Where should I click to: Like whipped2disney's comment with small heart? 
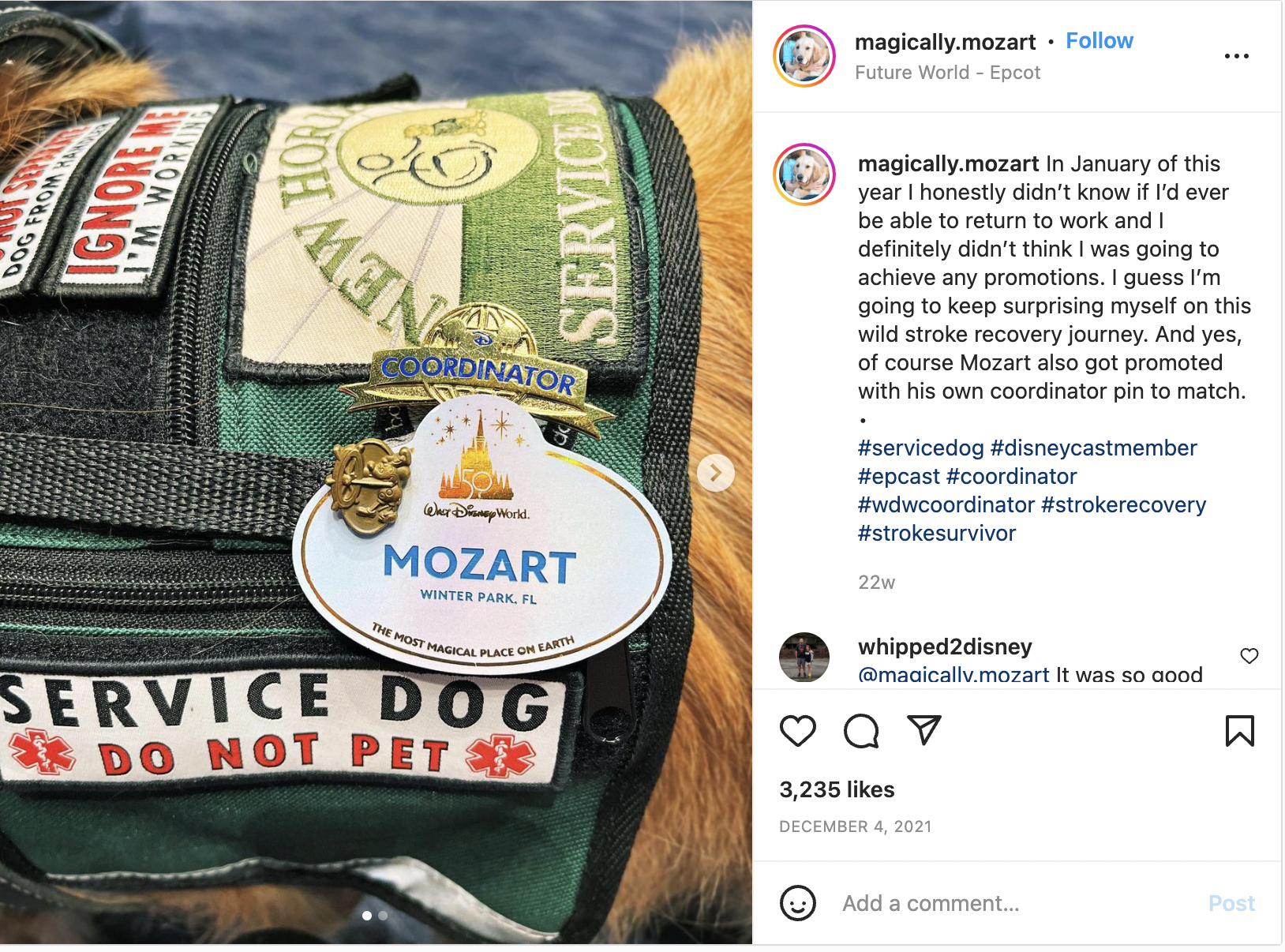(x=1249, y=656)
